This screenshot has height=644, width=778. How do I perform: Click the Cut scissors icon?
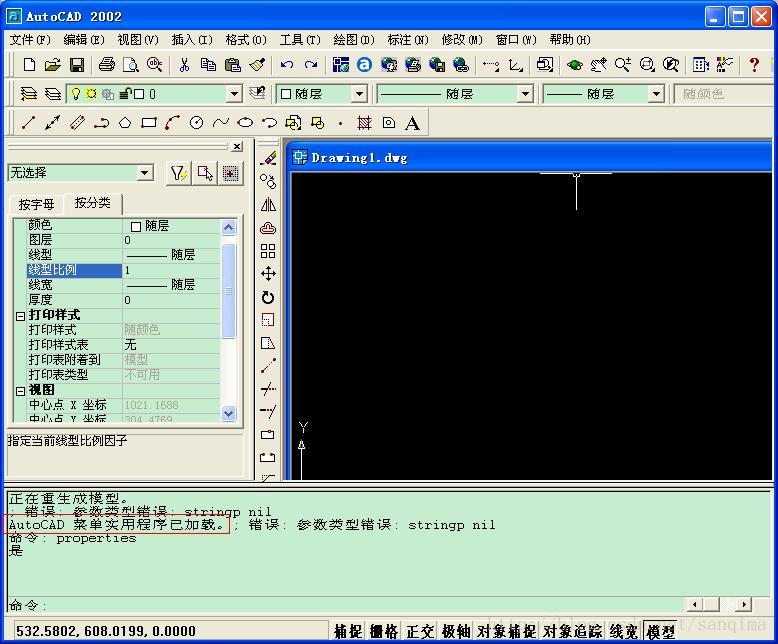point(184,64)
